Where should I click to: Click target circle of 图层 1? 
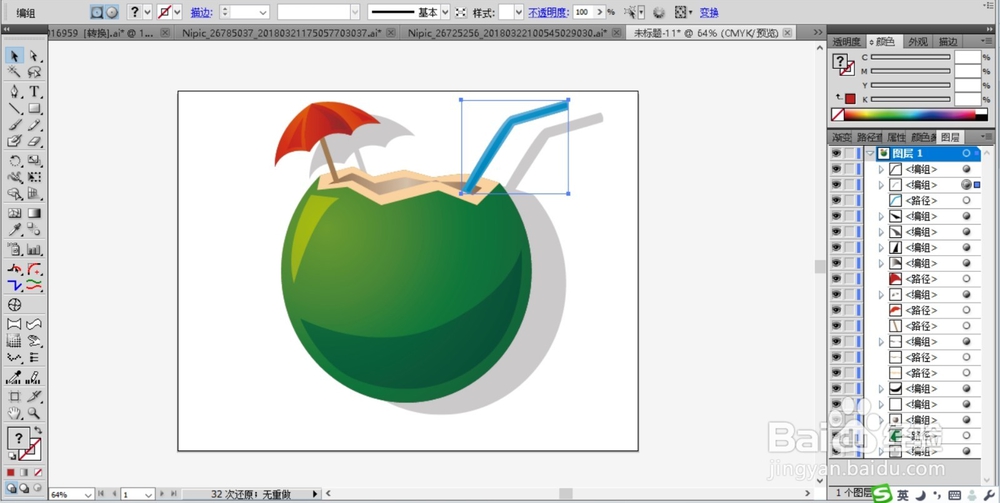tap(966, 154)
